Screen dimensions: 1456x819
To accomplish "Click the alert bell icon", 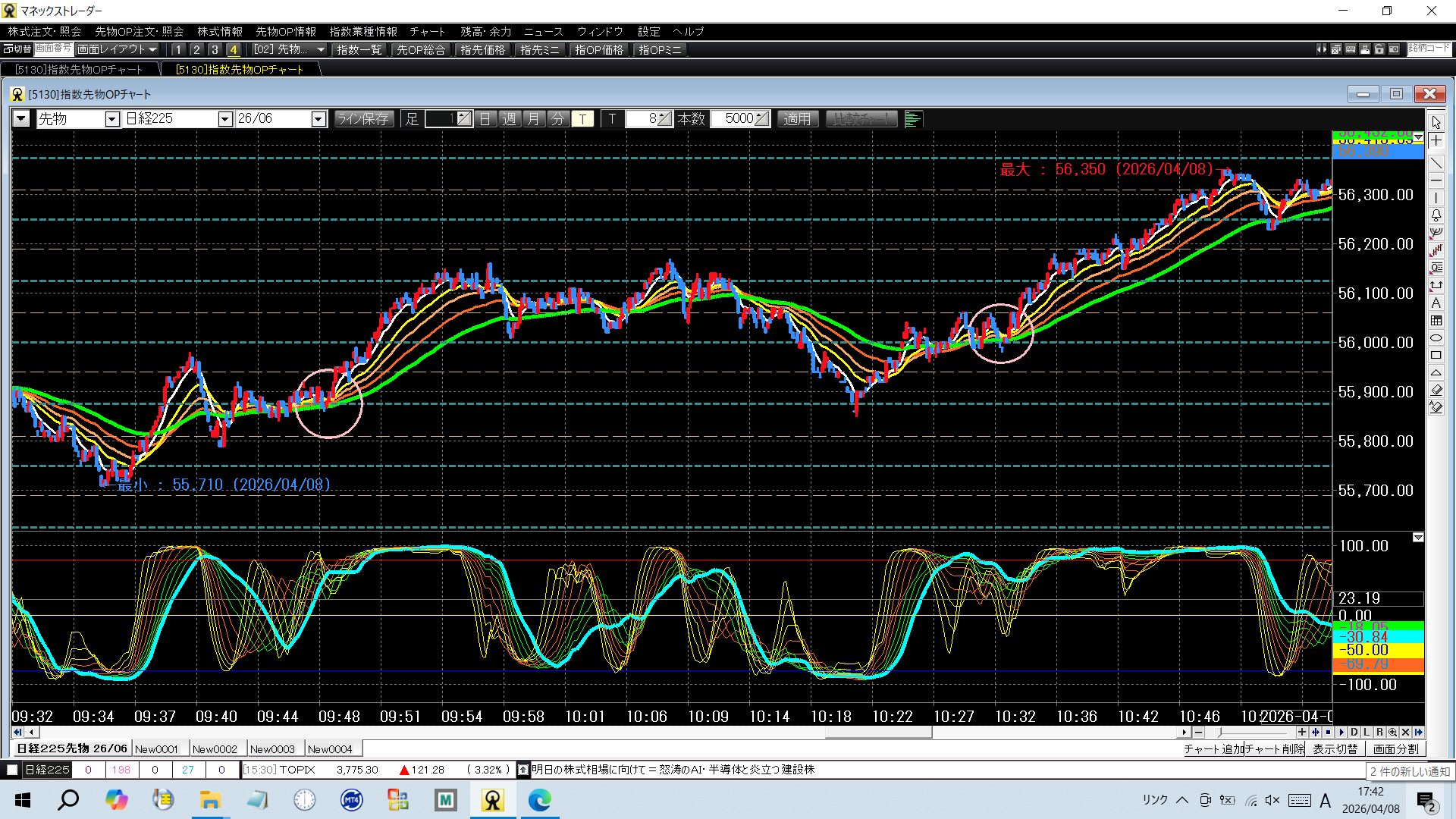I will (x=1436, y=215).
